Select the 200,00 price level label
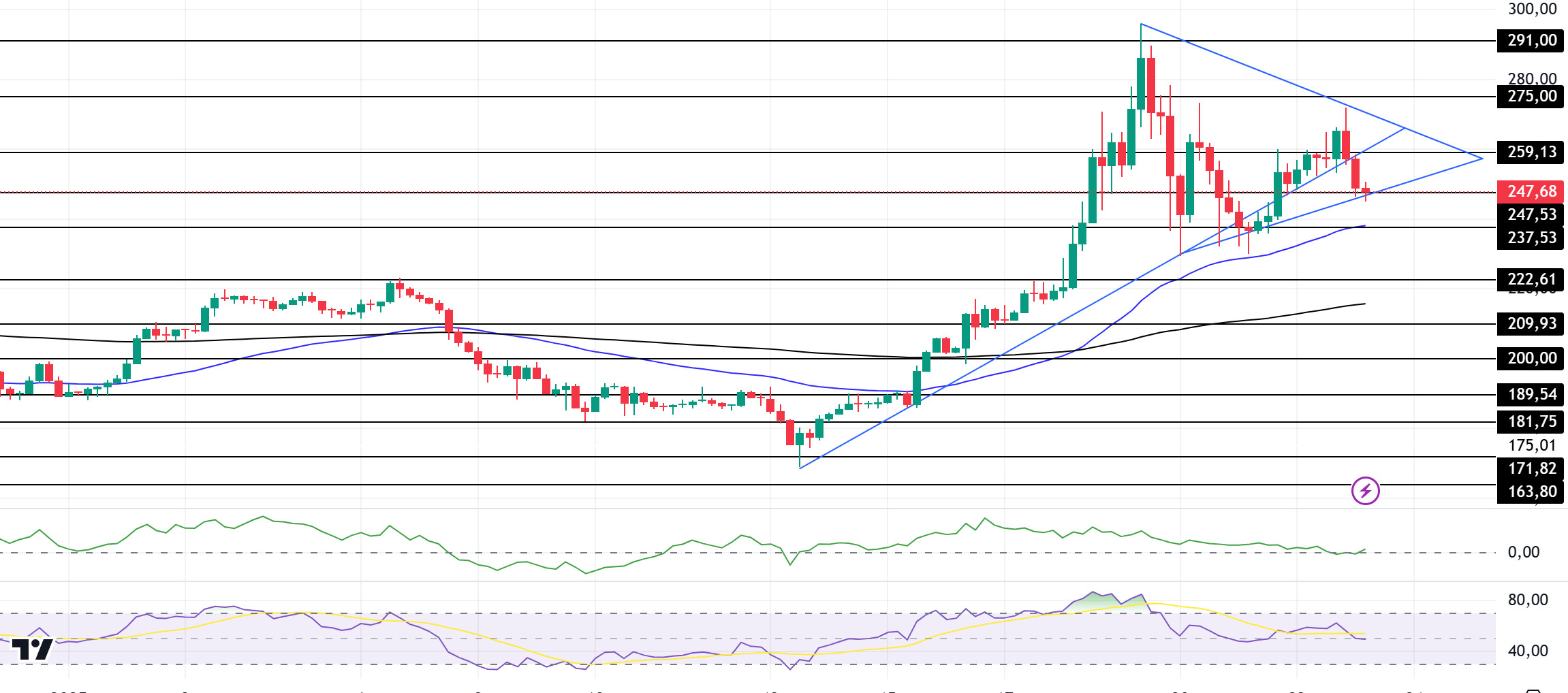Screen dimensions: 1568x693 1531,359
